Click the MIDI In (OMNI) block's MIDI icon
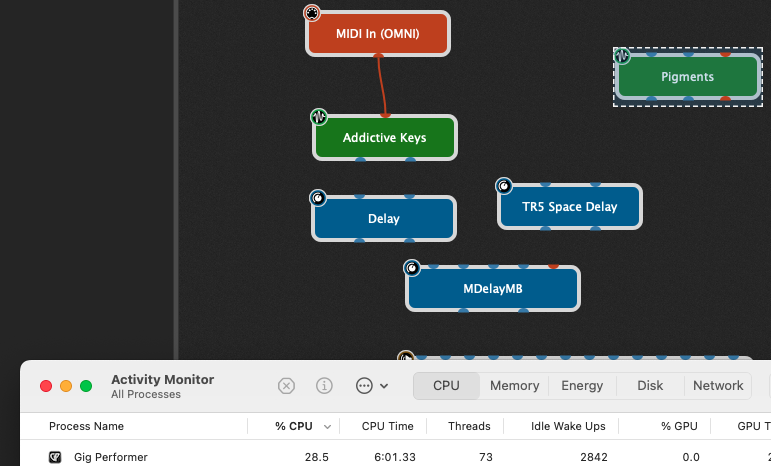Screen dimensions: 771x466 312,13
